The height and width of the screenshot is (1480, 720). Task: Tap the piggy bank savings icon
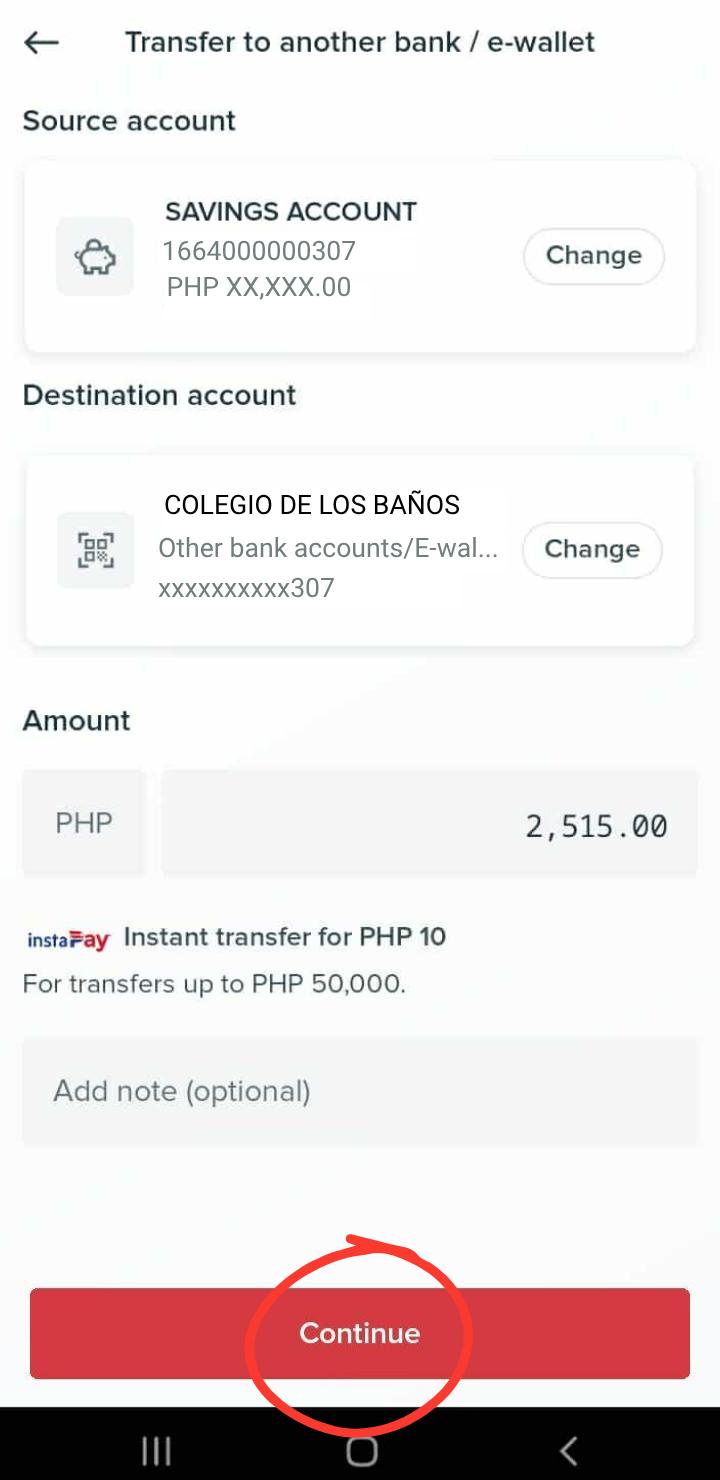(x=95, y=257)
